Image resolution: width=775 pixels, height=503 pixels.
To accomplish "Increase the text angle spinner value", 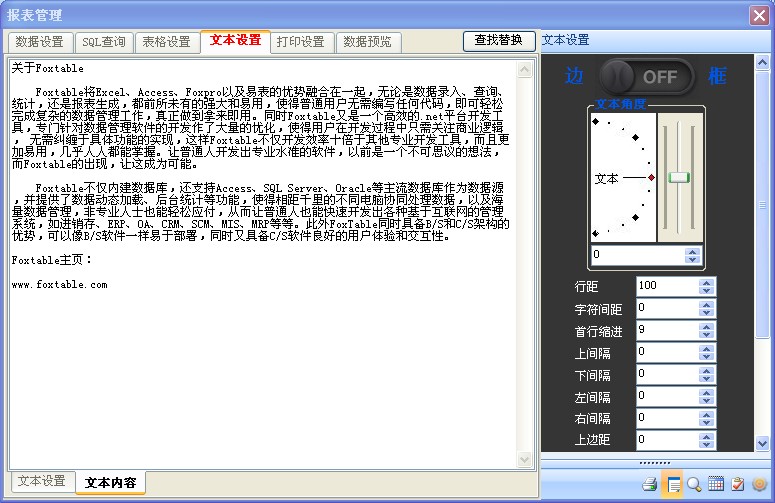I will point(693,250).
